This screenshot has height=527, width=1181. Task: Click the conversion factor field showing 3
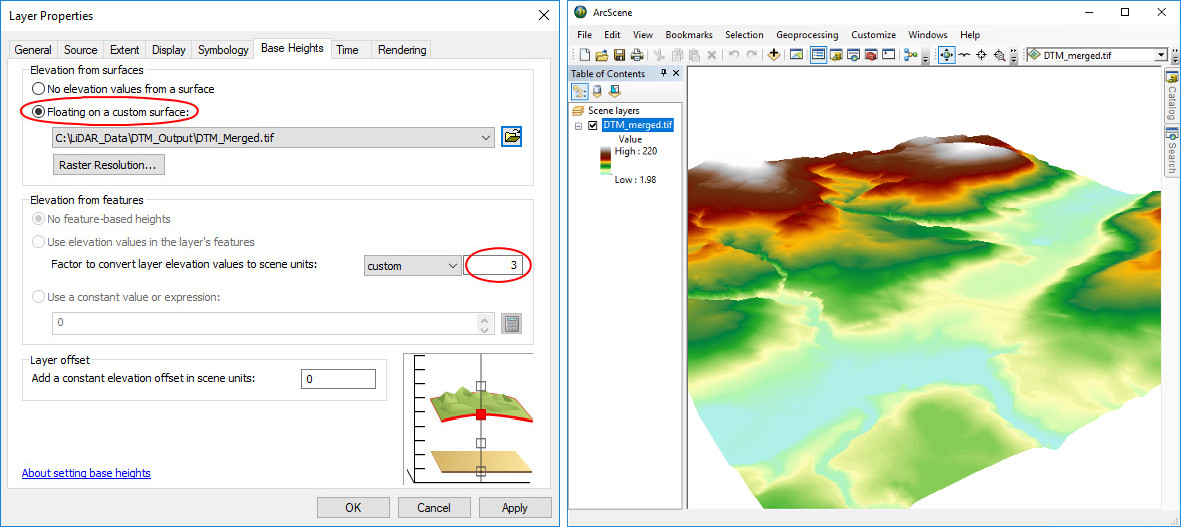pos(495,266)
